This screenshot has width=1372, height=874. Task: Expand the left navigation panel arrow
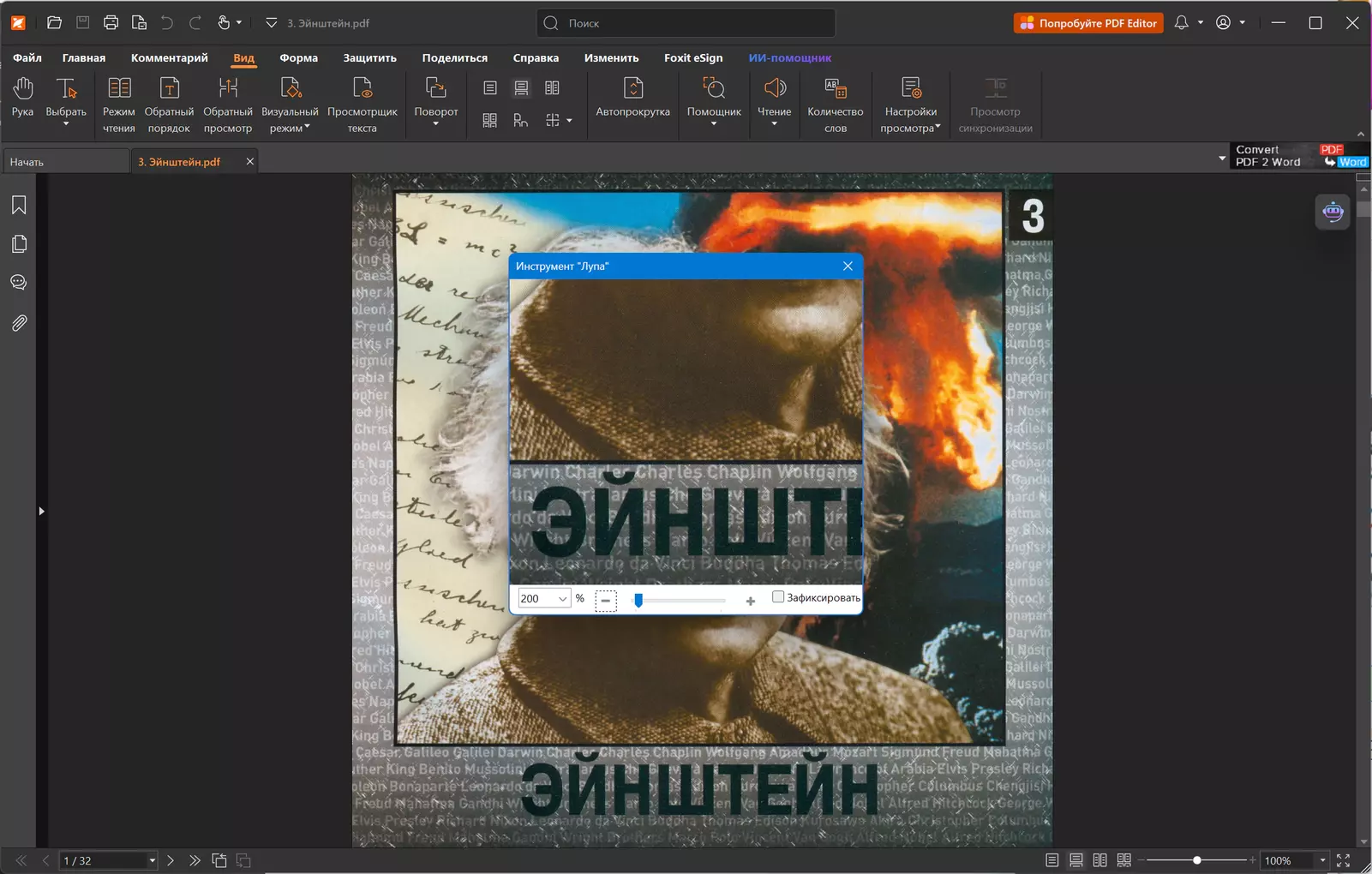point(41,512)
